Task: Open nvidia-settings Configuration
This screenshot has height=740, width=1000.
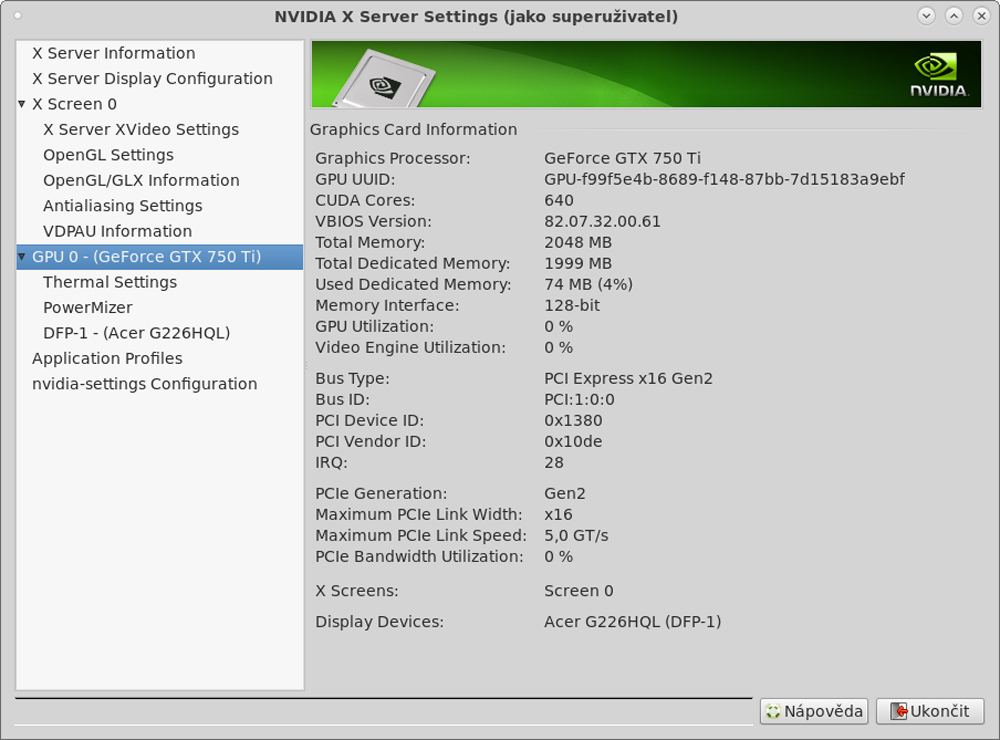Action: (x=145, y=385)
